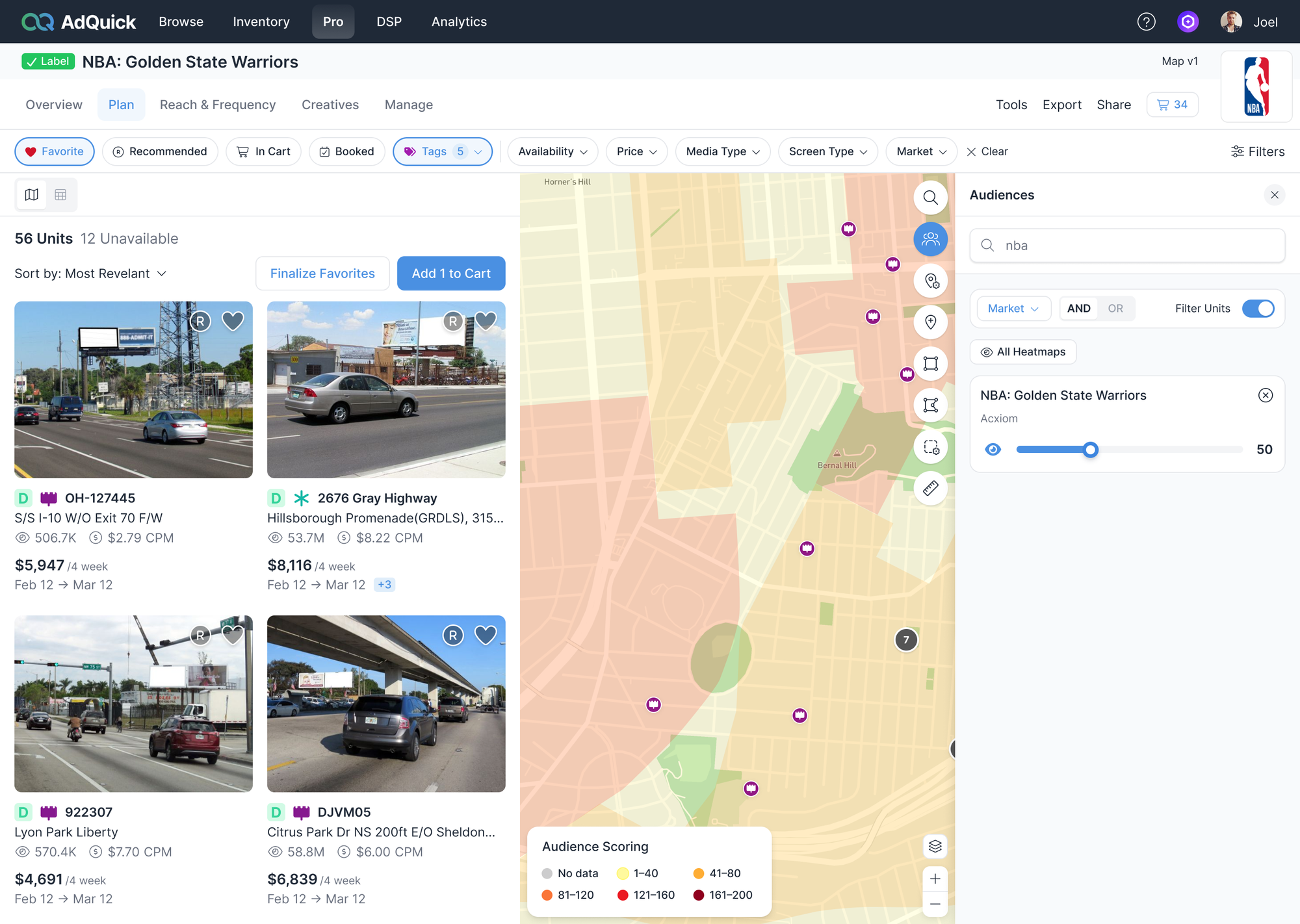Open the Filters panel button
The image size is (1300, 924).
pyautogui.click(x=1258, y=151)
